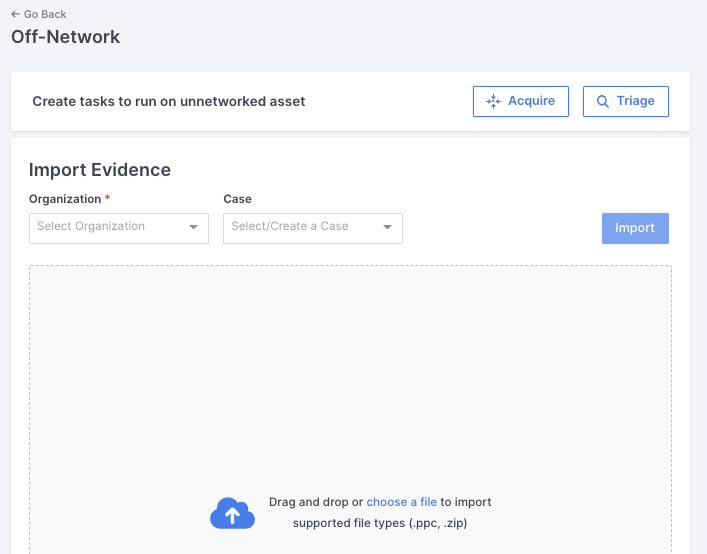Image resolution: width=707 pixels, height=554 pixels.
Task: Click the cloud upload icon
Action: coord(232,513)
